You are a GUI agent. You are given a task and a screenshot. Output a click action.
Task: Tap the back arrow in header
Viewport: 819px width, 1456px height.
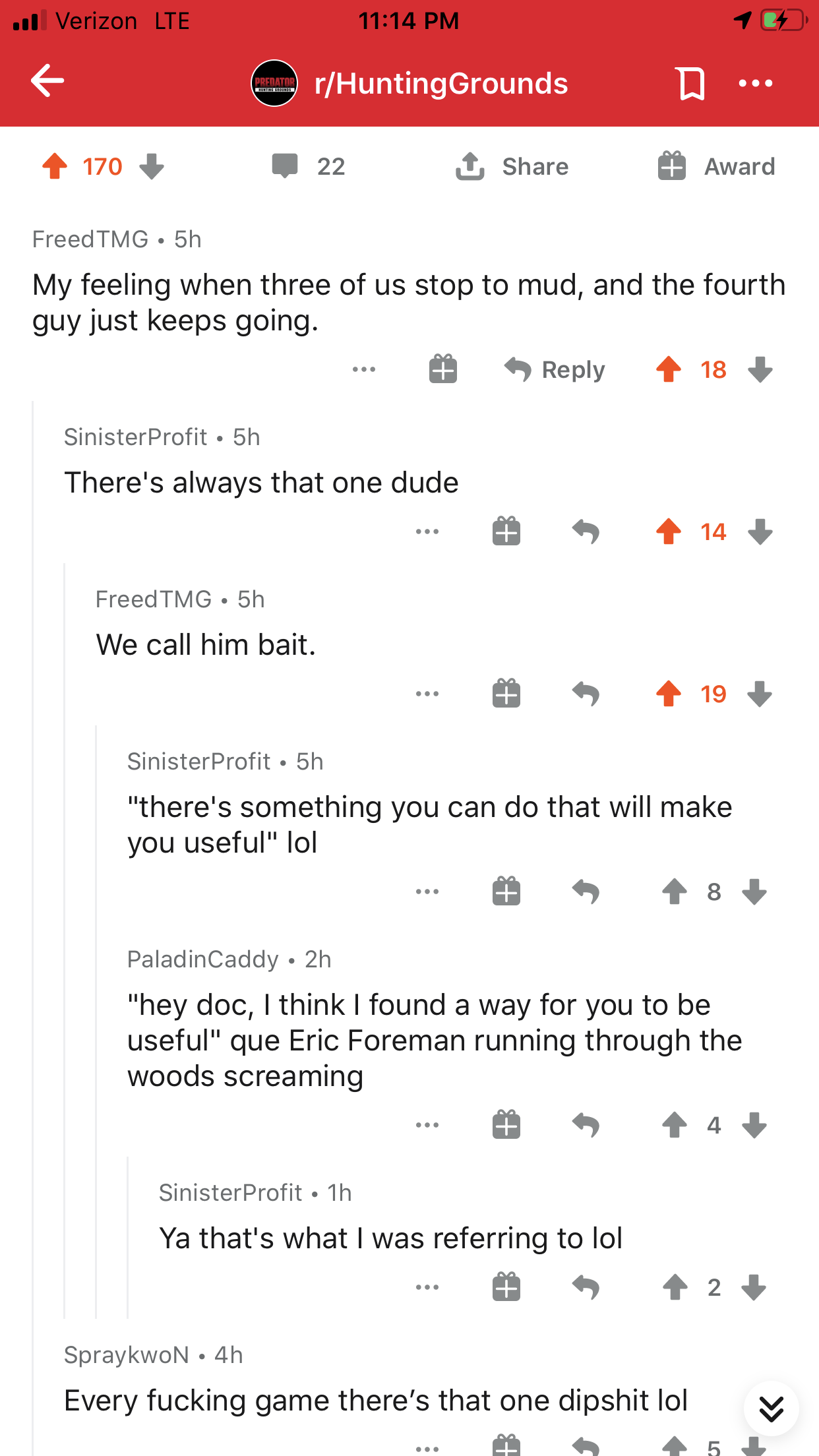47,81
